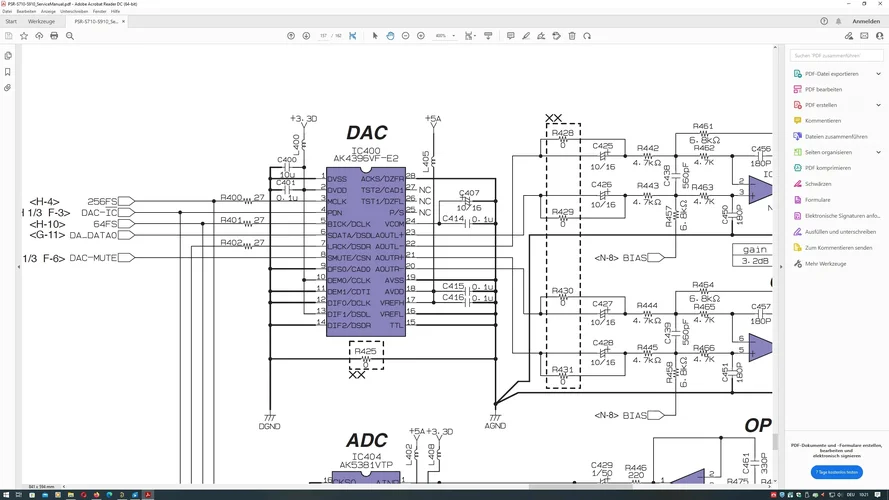
Task: Select the Hand pan tool
Action: 390,36
